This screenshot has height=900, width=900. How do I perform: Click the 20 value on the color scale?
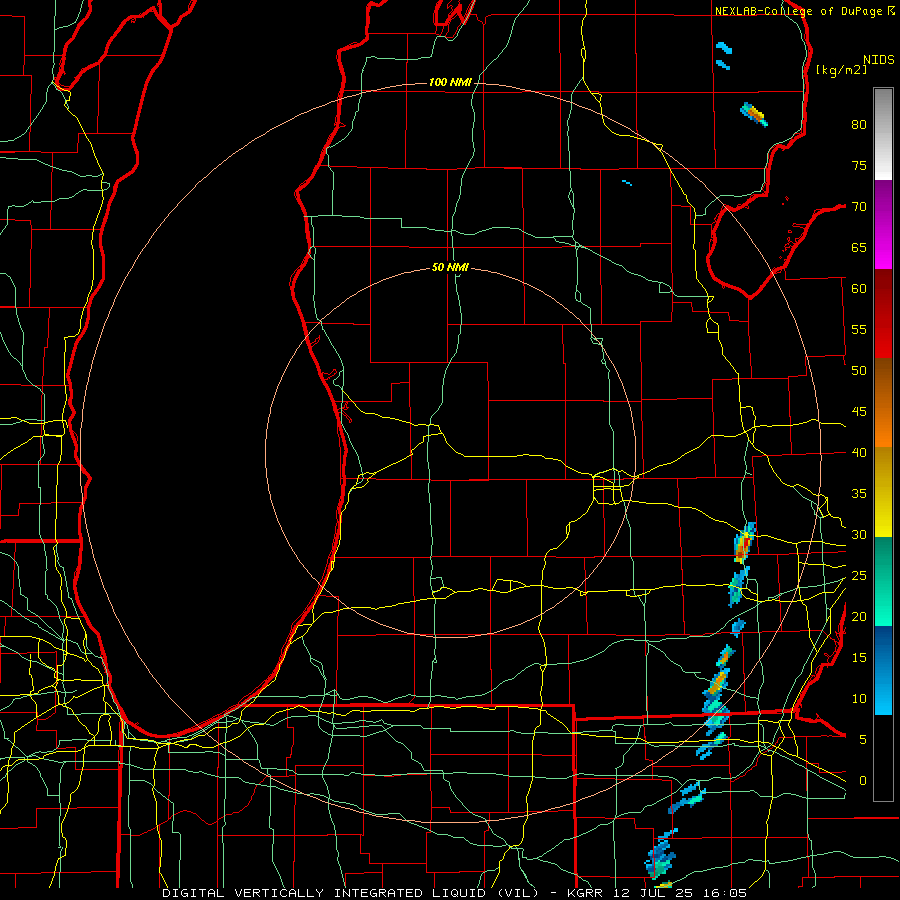pyautogui.click(x=859, y=616)
